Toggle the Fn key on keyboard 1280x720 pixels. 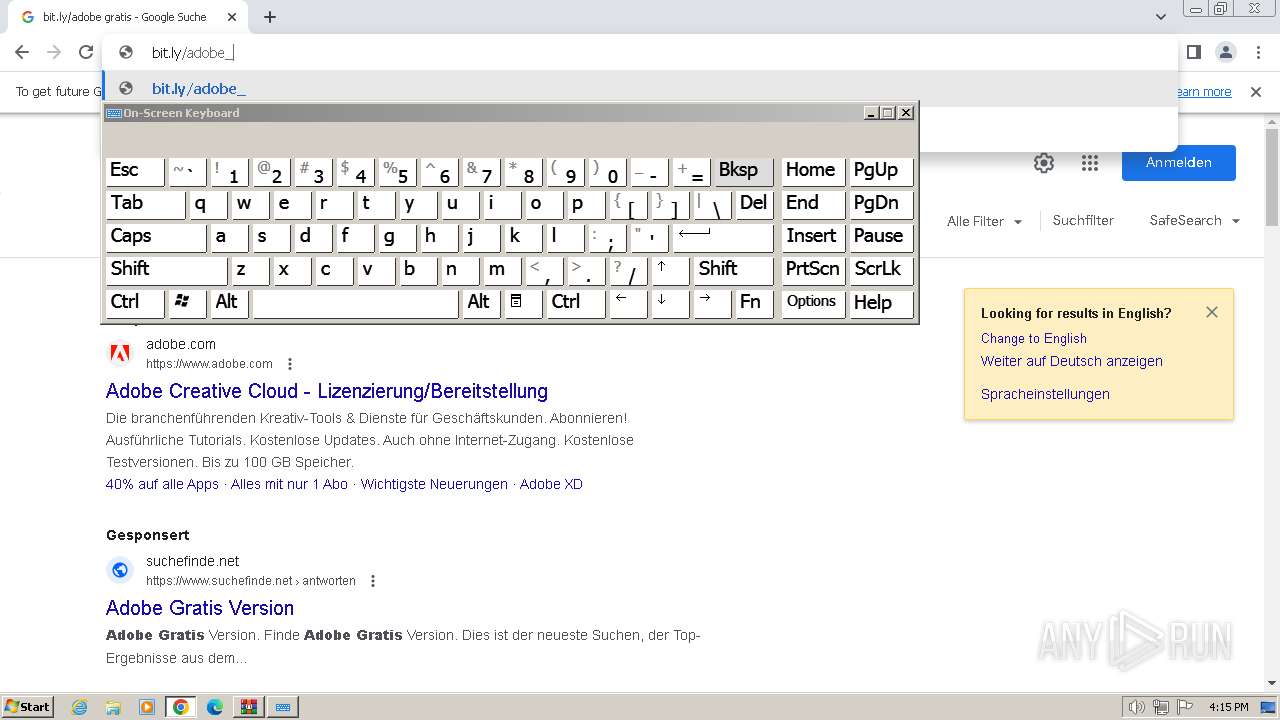coord(754,302)
